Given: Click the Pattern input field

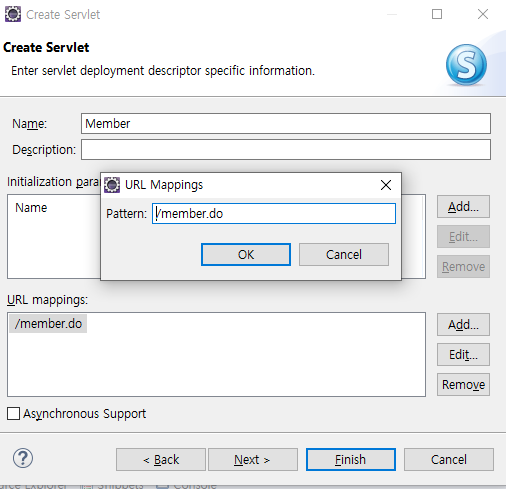Looking at the screenshot, I should tap(274, 213).
